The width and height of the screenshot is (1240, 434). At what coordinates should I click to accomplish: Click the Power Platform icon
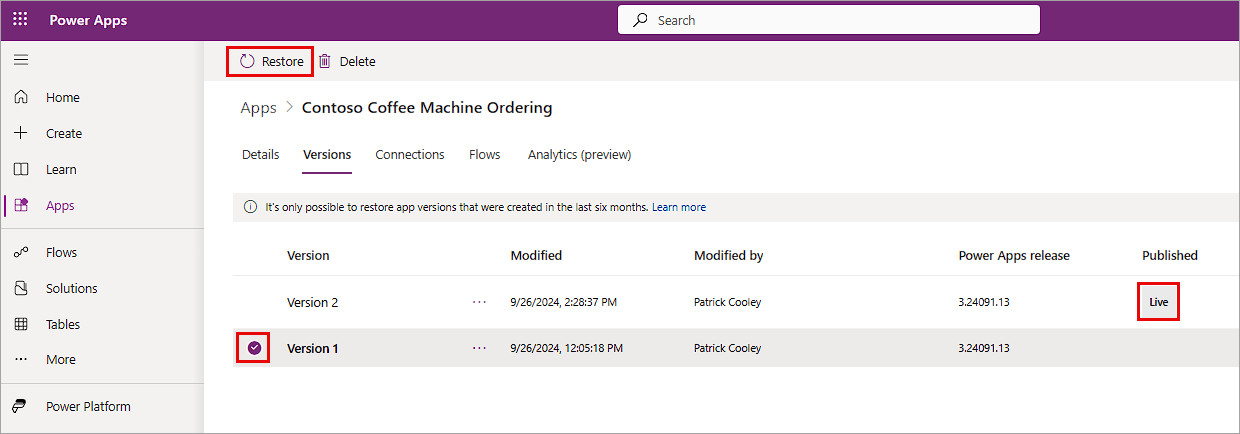[20, 406]
